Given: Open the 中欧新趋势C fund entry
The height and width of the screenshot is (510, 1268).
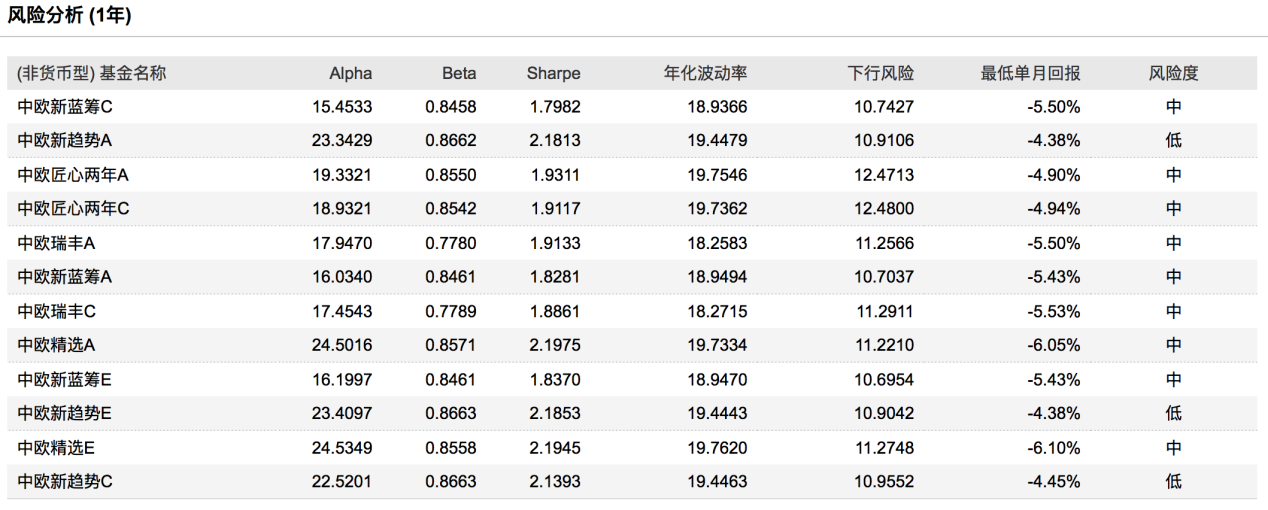Looking at the screenshot, I should [65, 482].
